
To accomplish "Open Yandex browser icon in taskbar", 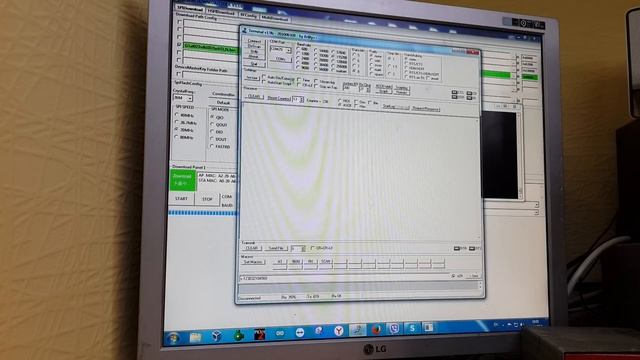I will pyautogui.click(x=338, y=331).
